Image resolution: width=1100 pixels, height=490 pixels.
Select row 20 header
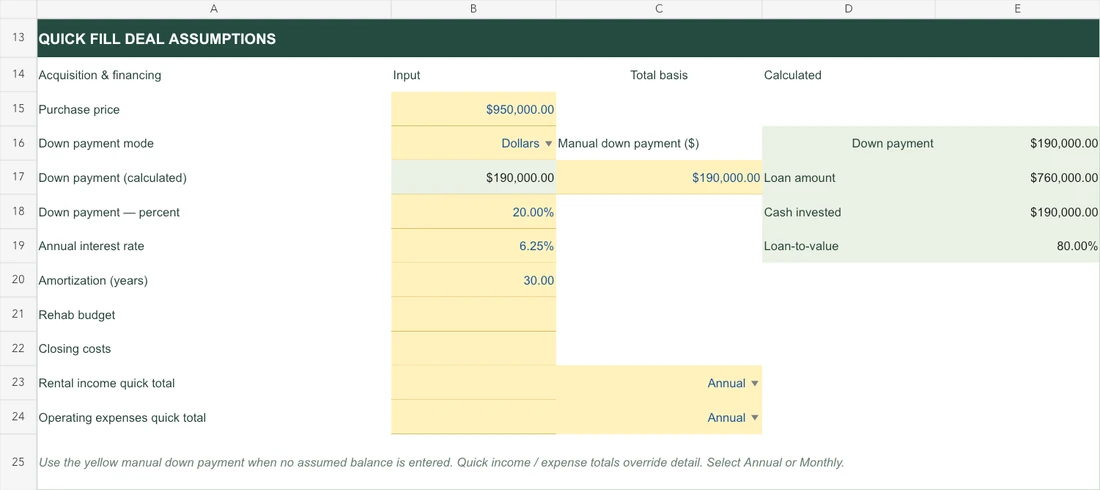click(18, 281)
